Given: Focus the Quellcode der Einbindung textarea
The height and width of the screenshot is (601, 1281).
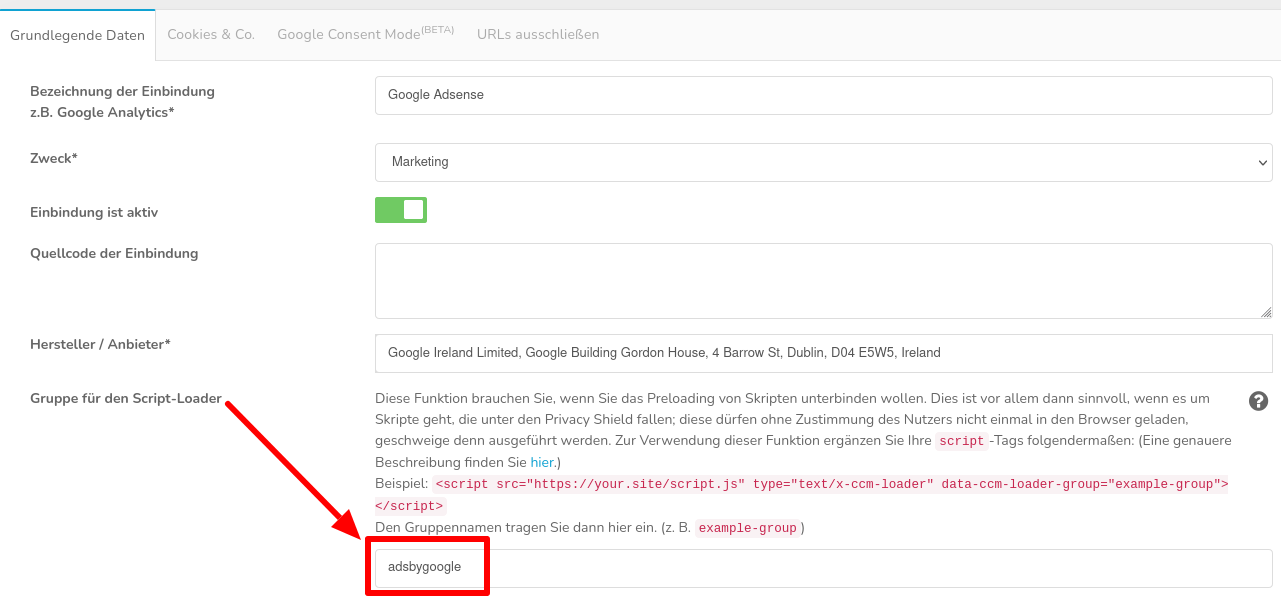Looking at the screenshot, I should pyautogui.click(x=823, y=281).
